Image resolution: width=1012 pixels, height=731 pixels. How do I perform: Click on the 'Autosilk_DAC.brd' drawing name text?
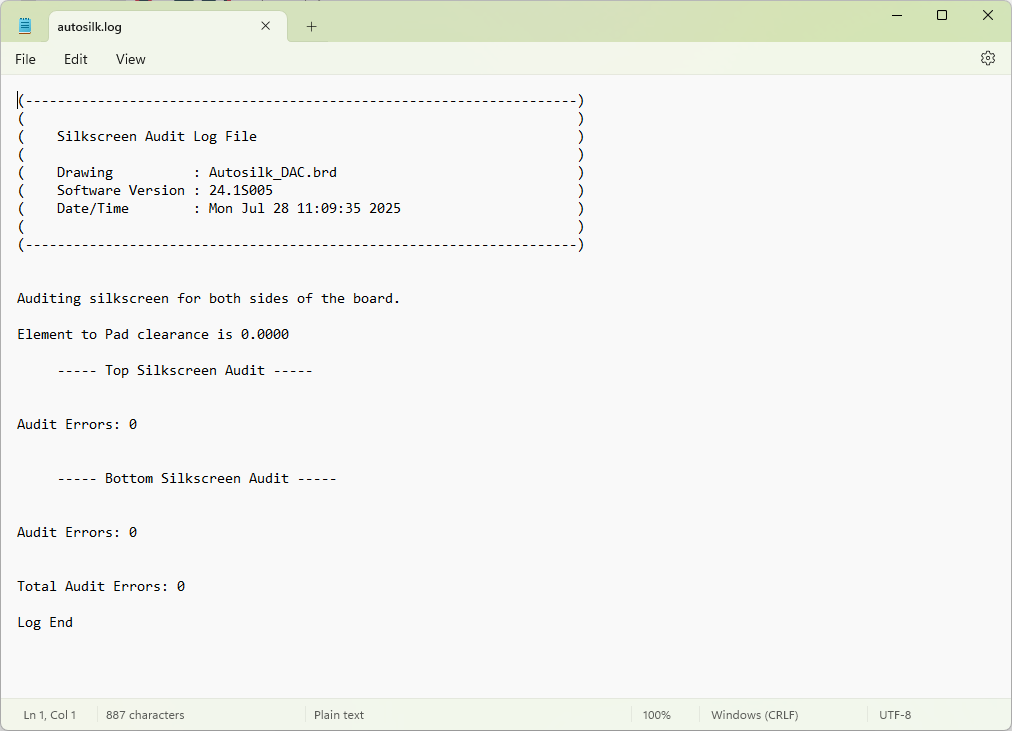coord(272,172)
